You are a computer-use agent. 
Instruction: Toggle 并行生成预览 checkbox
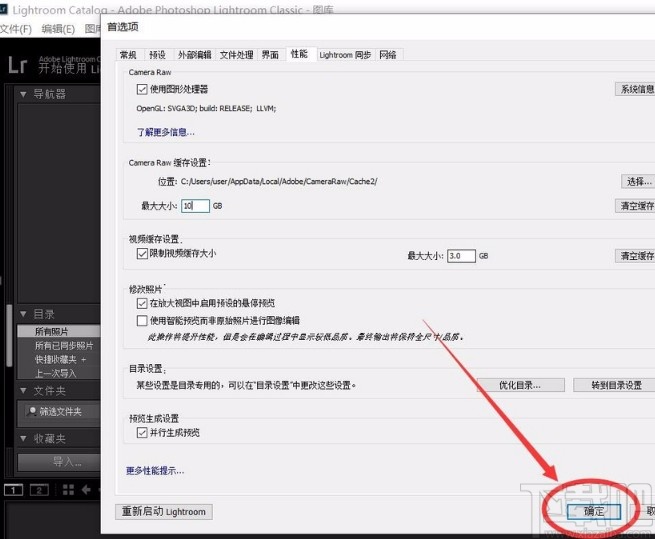click(142, 432)
